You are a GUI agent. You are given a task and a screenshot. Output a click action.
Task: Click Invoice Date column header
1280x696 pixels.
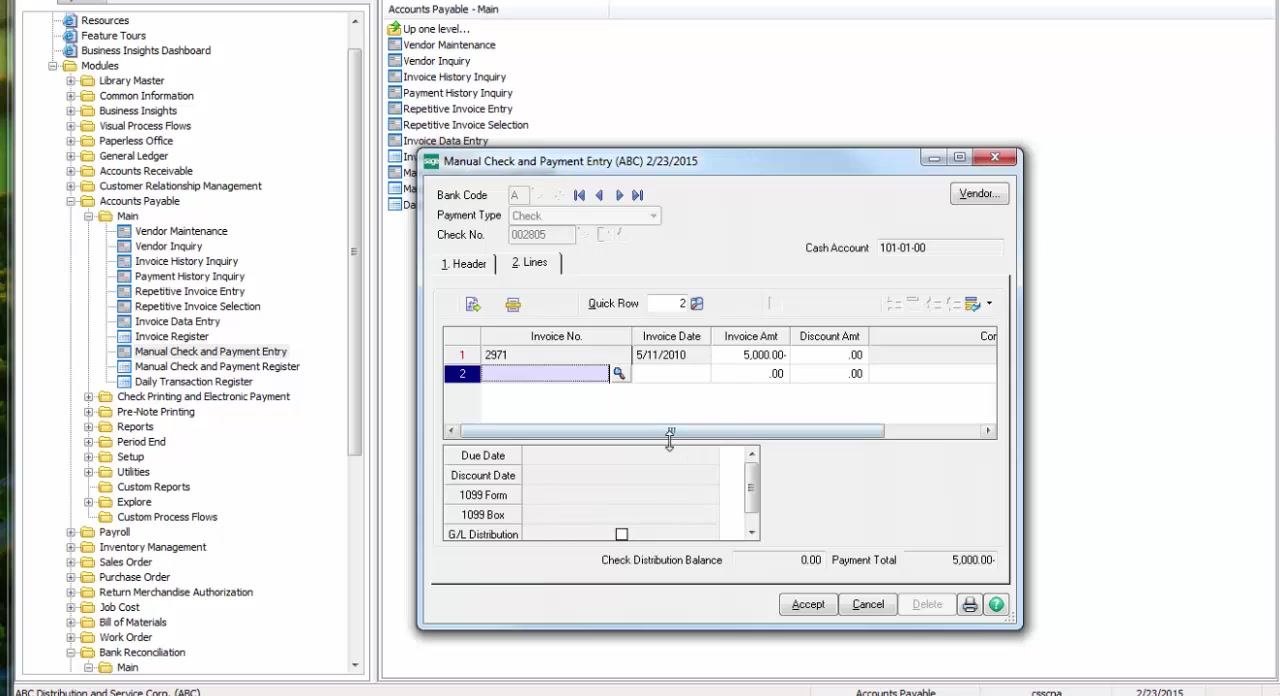[x=671, y=336]
